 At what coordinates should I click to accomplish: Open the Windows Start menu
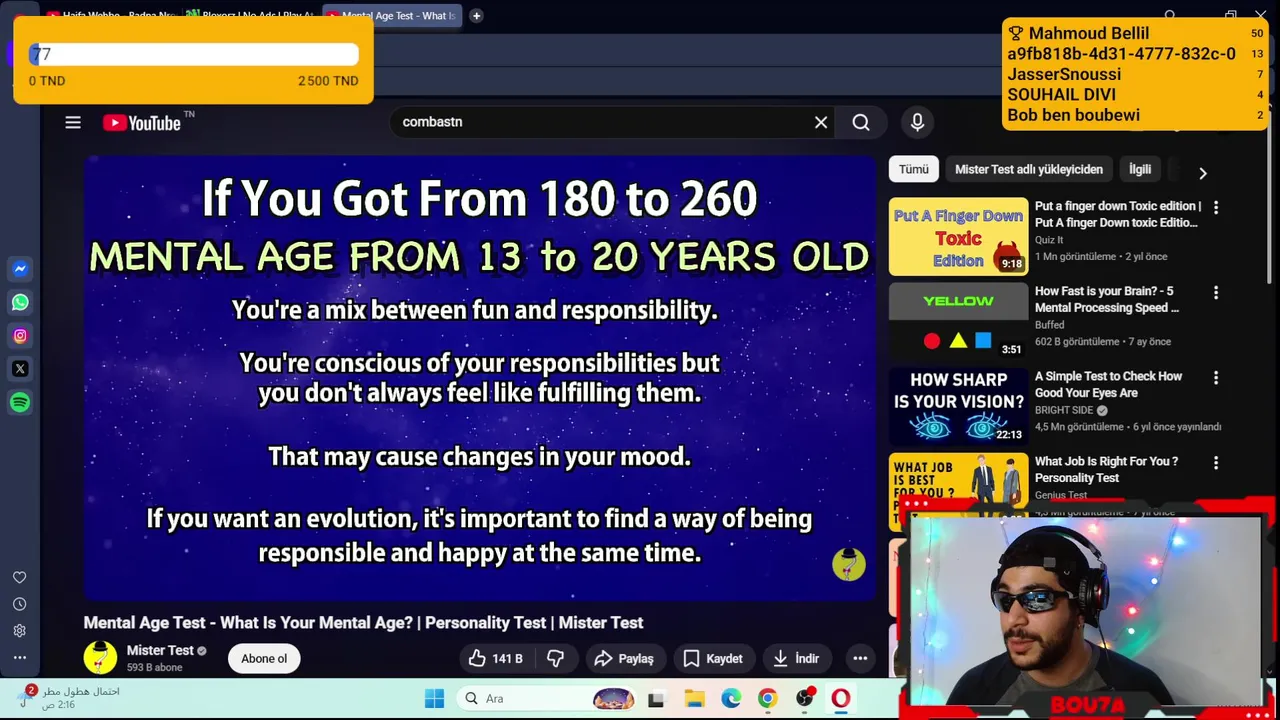point(434,698)
